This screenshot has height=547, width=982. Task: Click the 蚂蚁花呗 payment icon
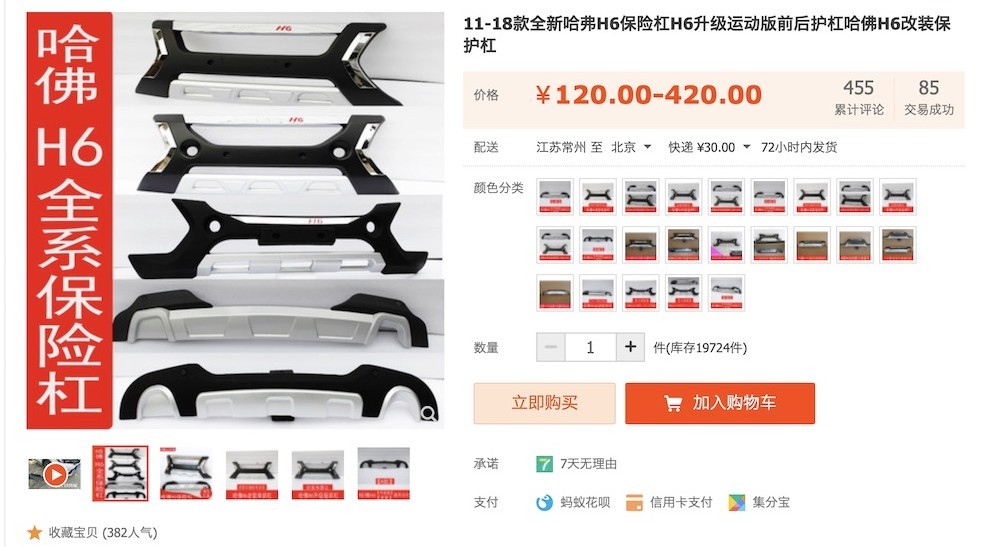pyautogui.click(x=545, y=502)
